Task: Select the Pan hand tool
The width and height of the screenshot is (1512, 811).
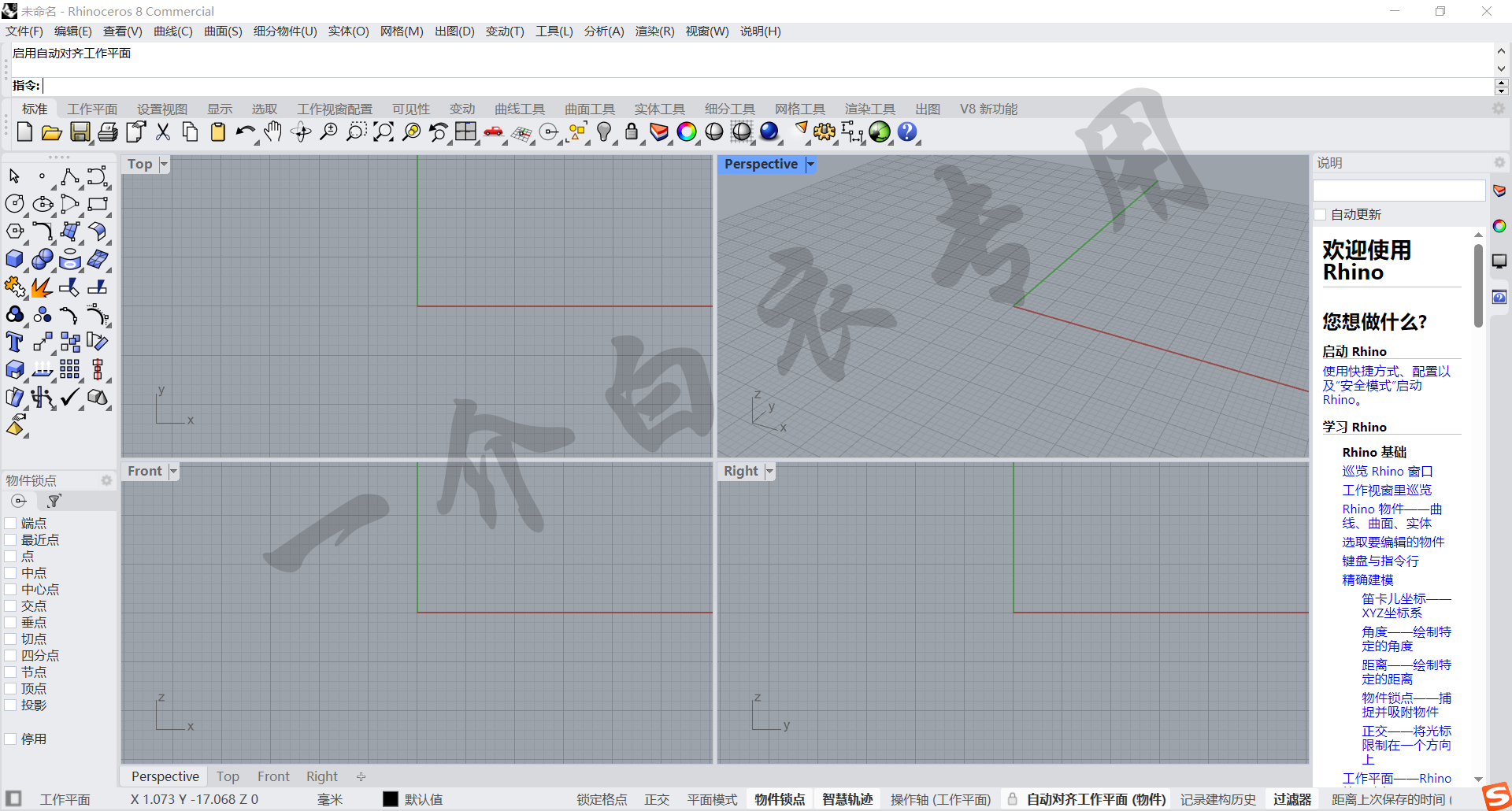Action: coord(272,132)
